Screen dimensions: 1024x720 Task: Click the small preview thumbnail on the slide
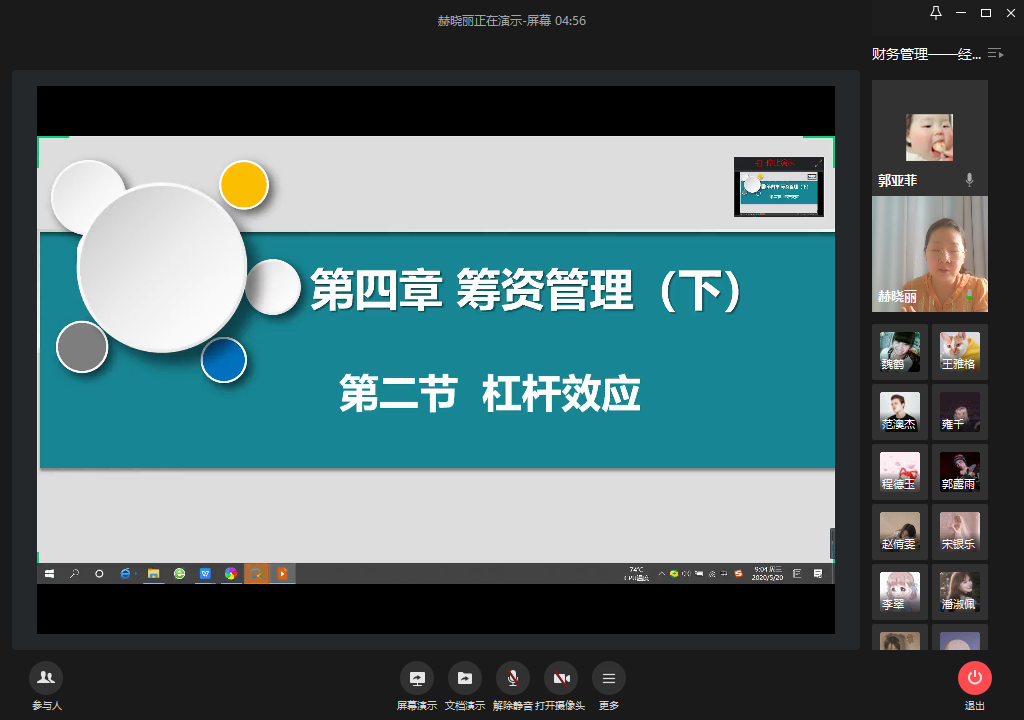coord(779,187)
